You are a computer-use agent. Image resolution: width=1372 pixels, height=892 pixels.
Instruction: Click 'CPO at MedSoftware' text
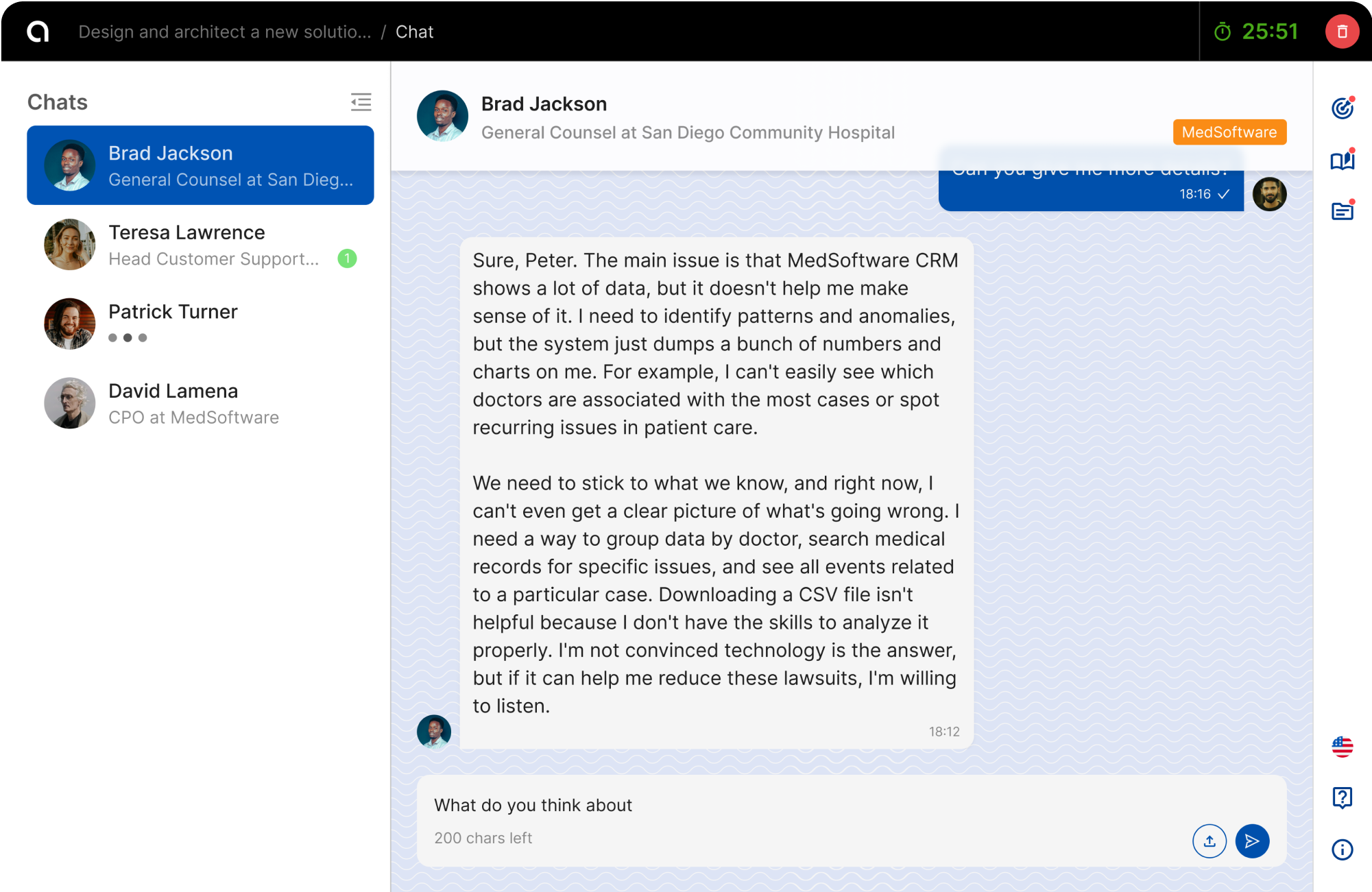point(194,418)
